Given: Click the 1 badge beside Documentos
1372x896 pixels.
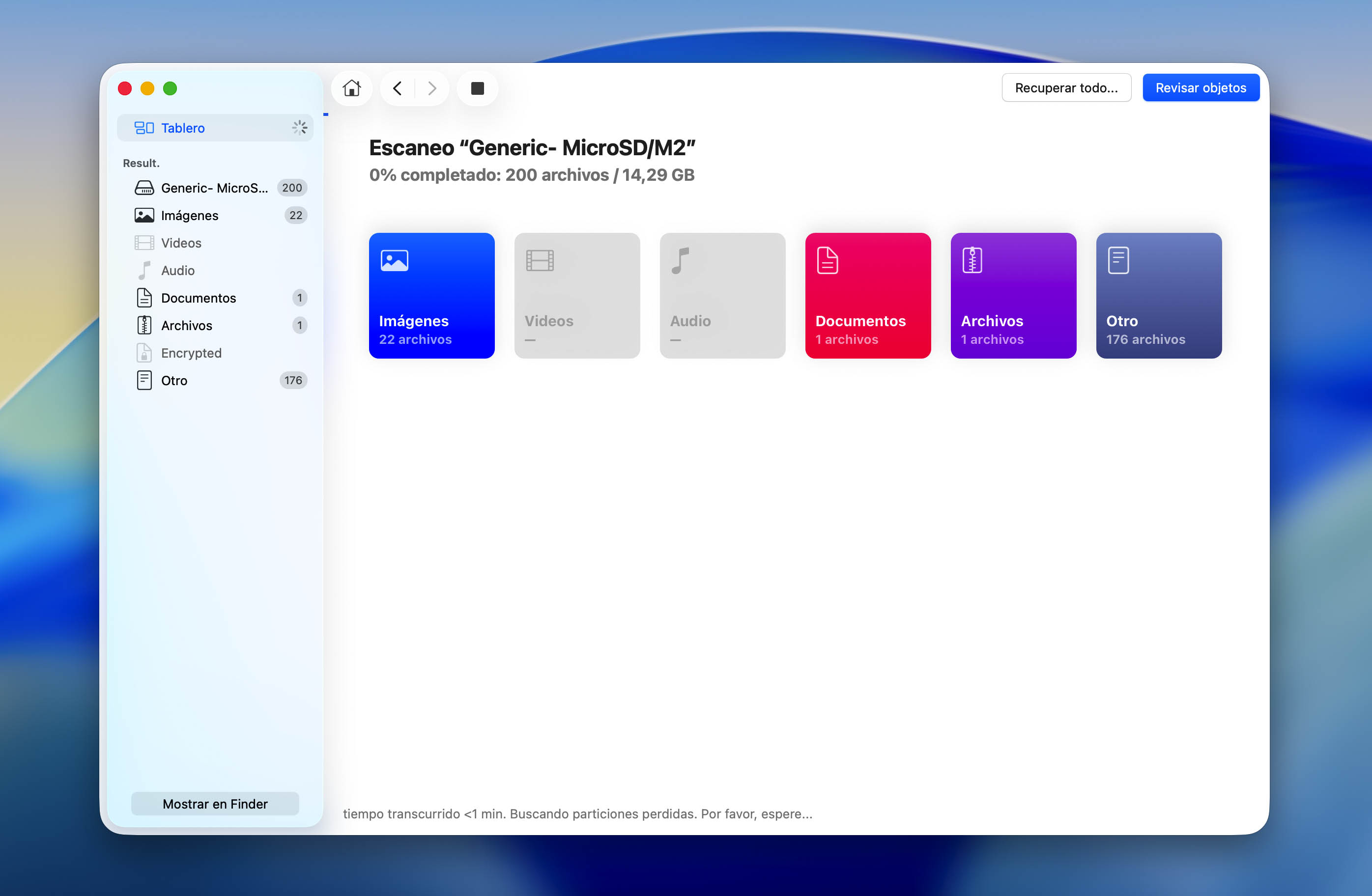Looking at the screenshot, I should [x=299, y=298].
